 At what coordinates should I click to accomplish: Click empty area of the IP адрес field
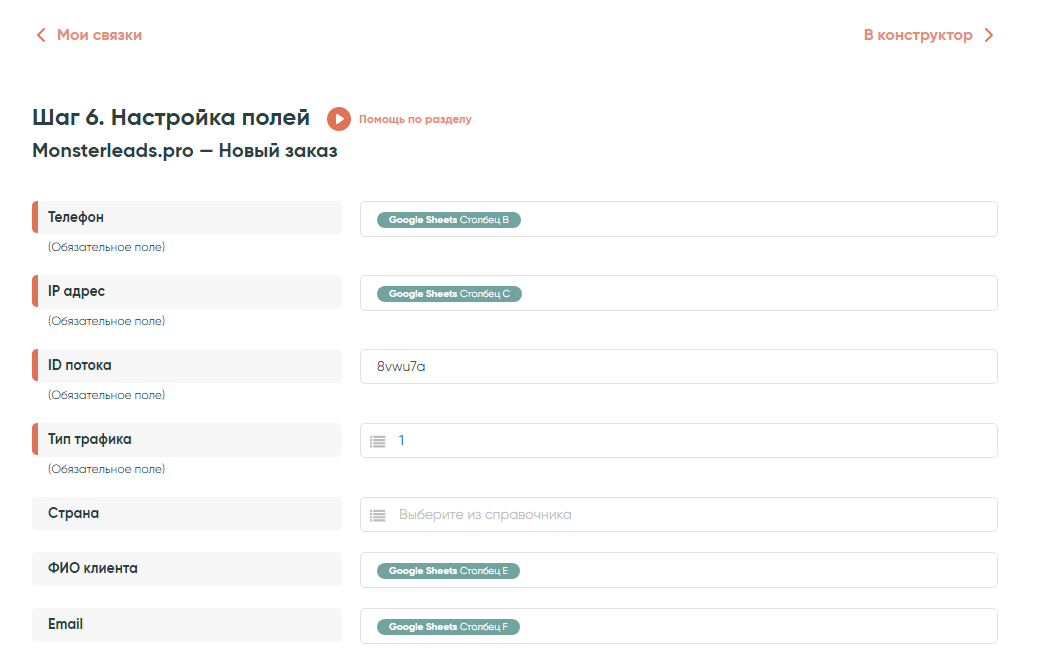click(x=760, y=294)
